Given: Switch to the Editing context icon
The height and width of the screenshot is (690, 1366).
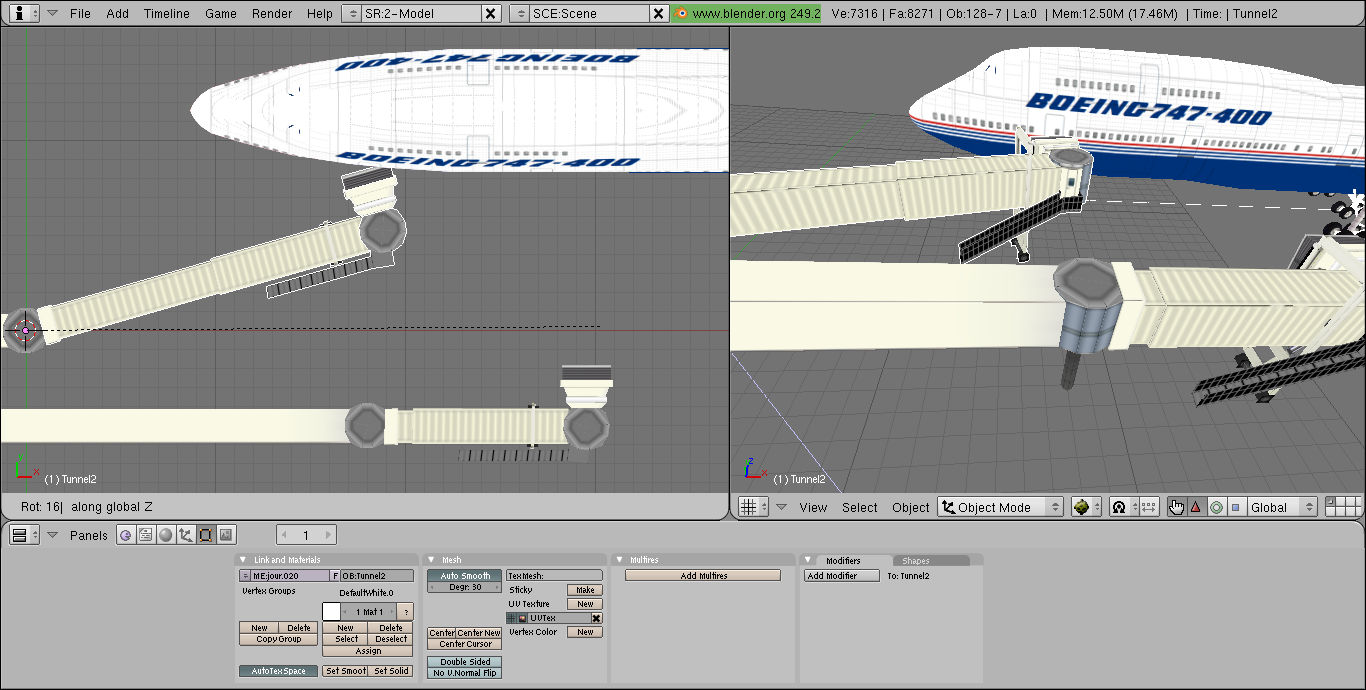Looking at the screenshot, I should coord(206,535).
